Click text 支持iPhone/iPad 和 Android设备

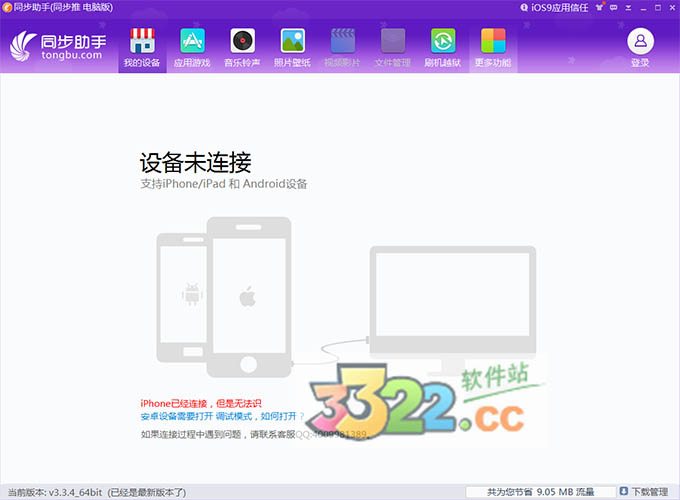(x=224, y=184)
